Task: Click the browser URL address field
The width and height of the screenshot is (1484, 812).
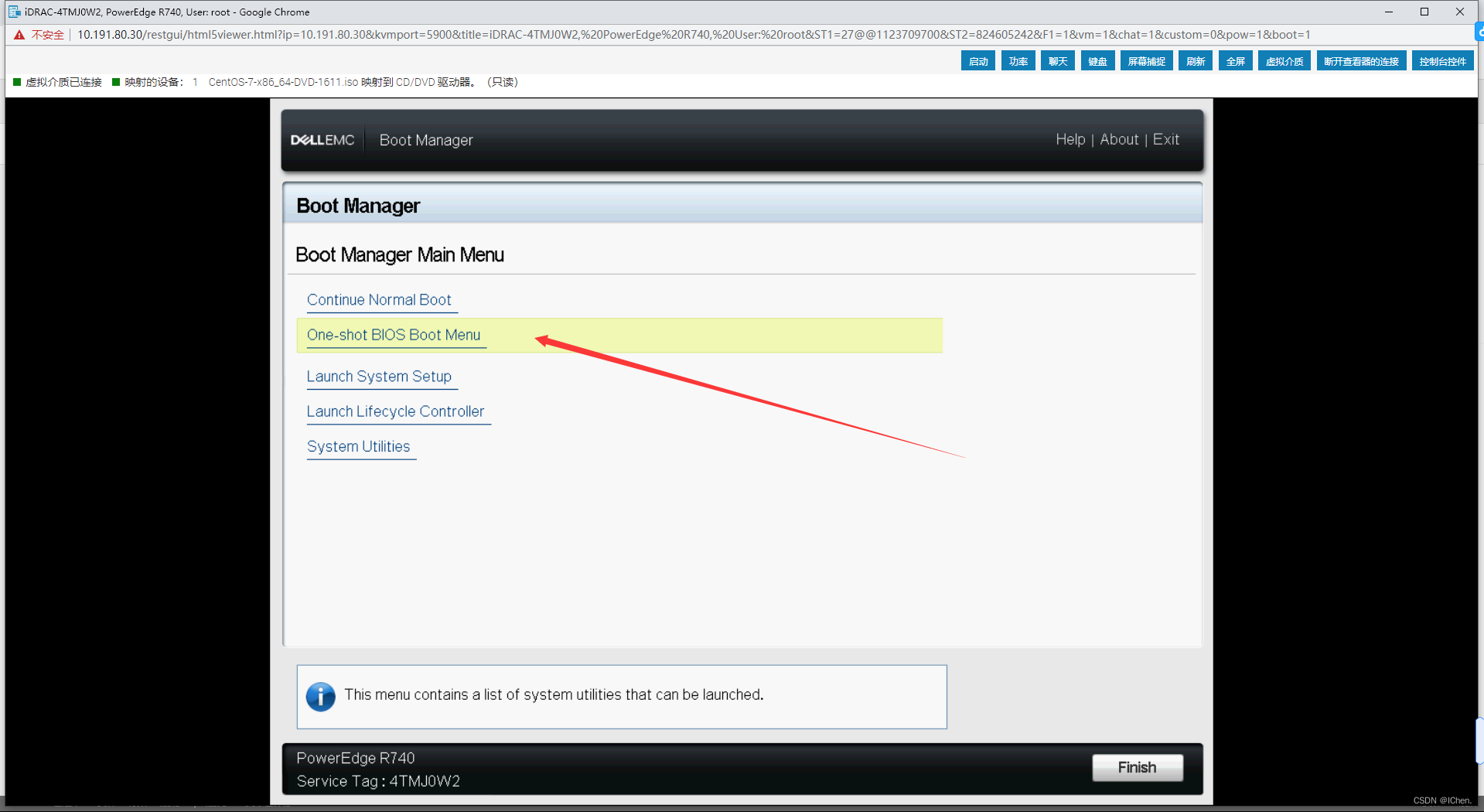Action: click(693, 35)
